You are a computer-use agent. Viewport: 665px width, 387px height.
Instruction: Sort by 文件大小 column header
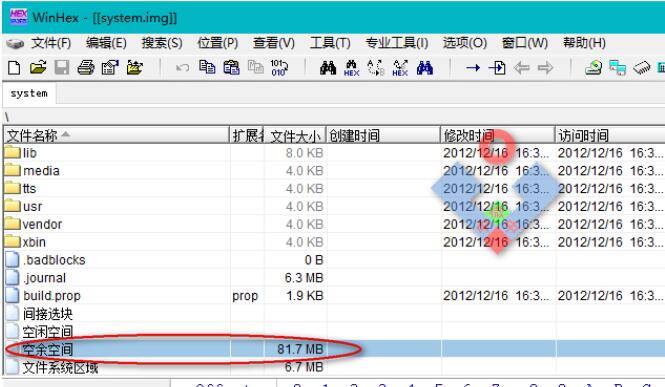tap(295, 135)
